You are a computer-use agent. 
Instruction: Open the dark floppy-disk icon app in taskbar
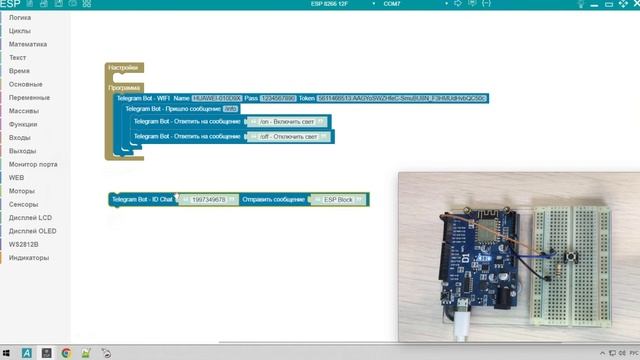click(x=47, y=353)
